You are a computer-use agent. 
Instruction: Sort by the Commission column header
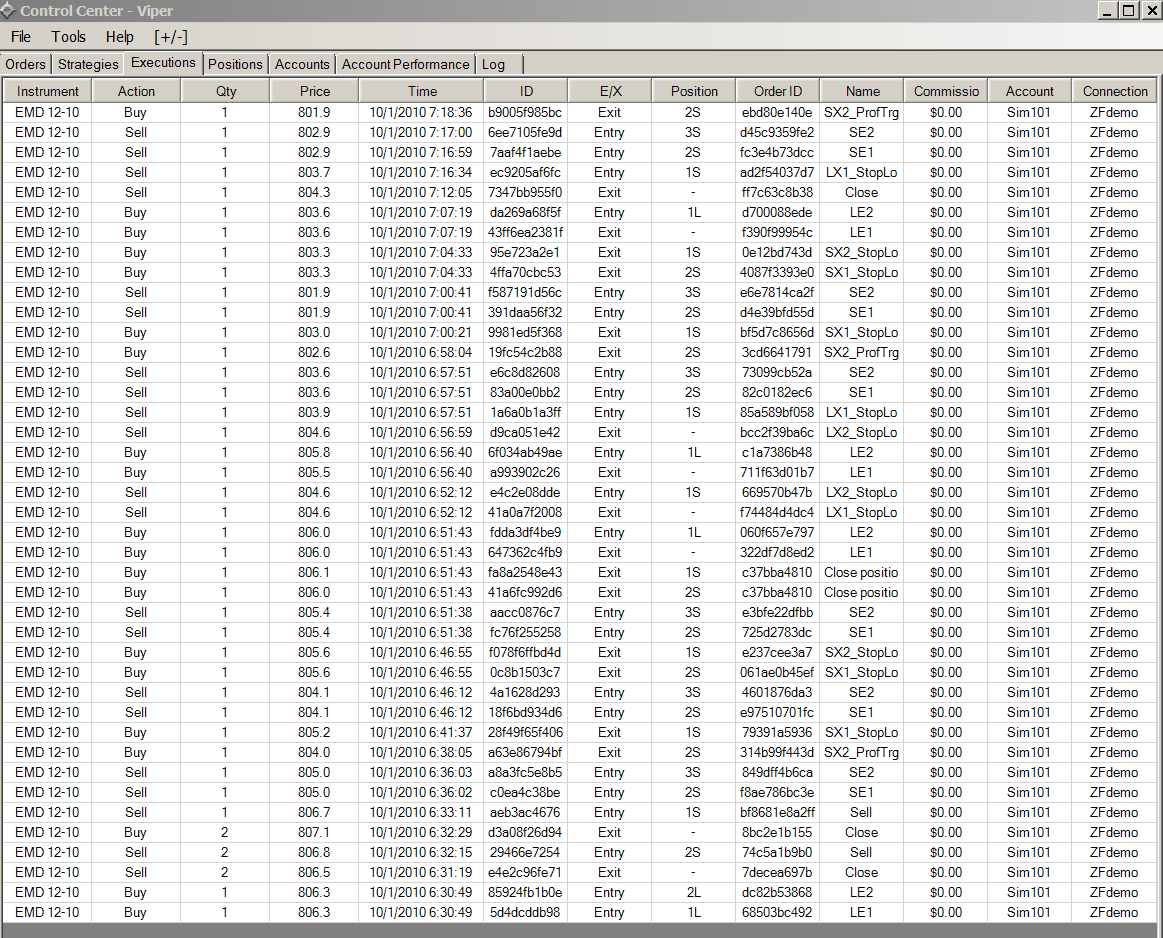tap(946, 91)
